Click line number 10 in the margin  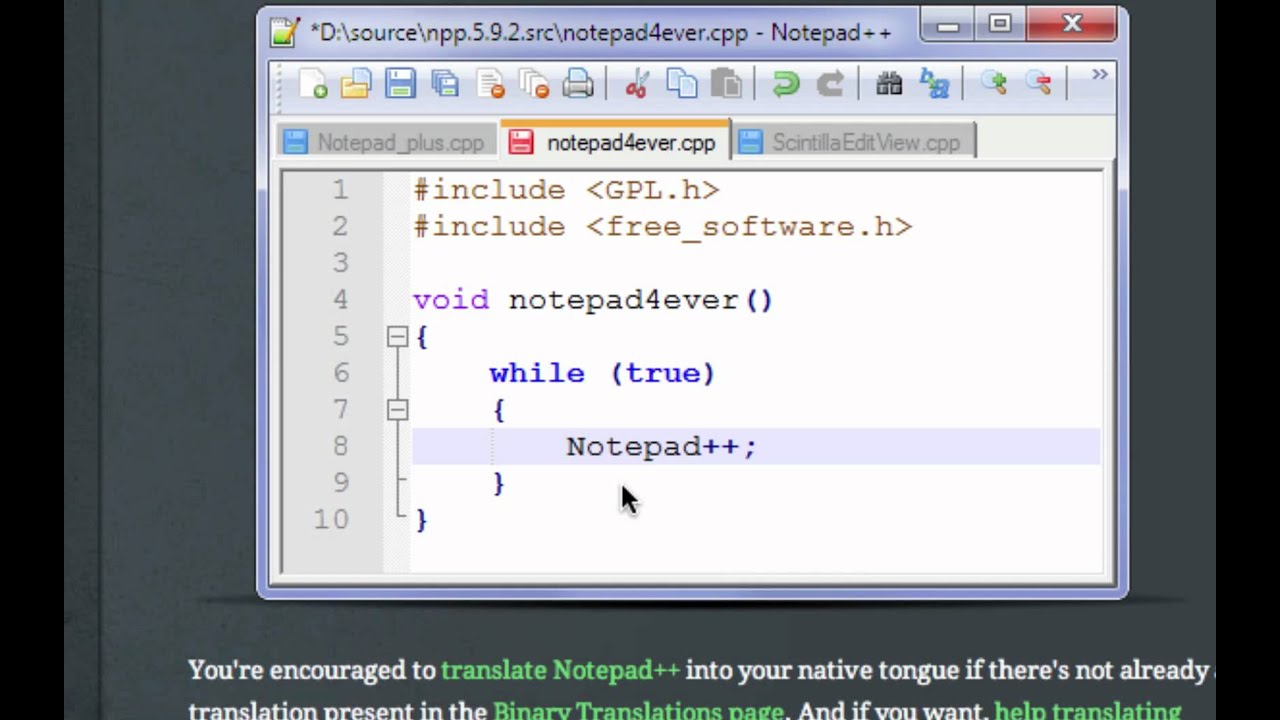click(x=331, y=520)
